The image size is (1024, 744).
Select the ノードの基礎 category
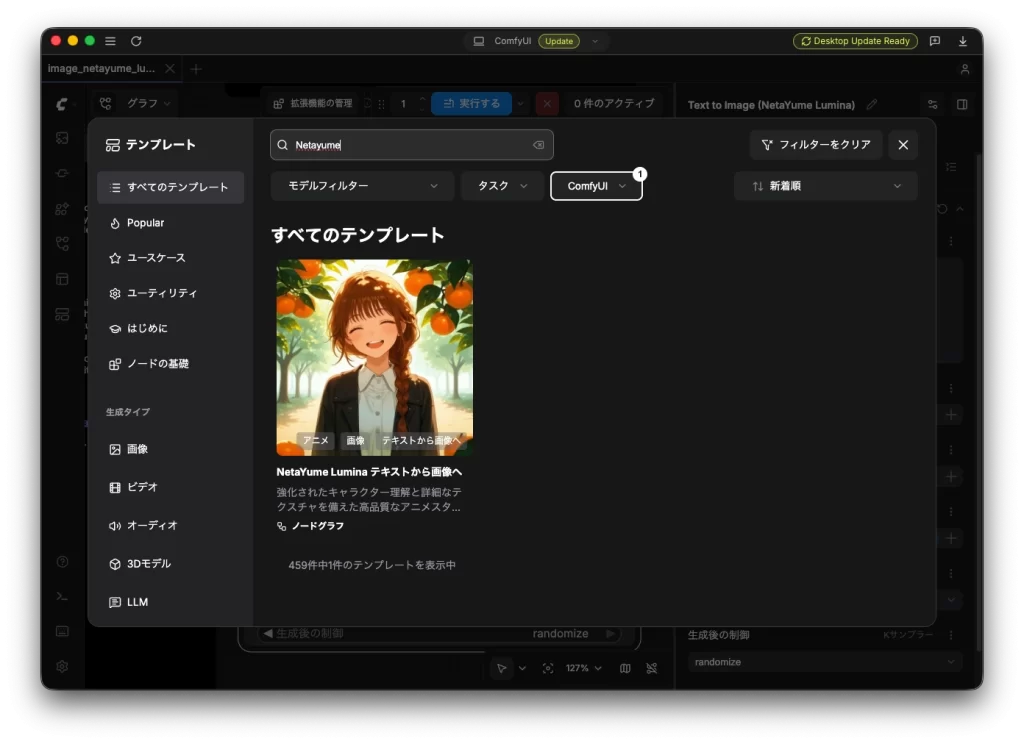(170, 364)
